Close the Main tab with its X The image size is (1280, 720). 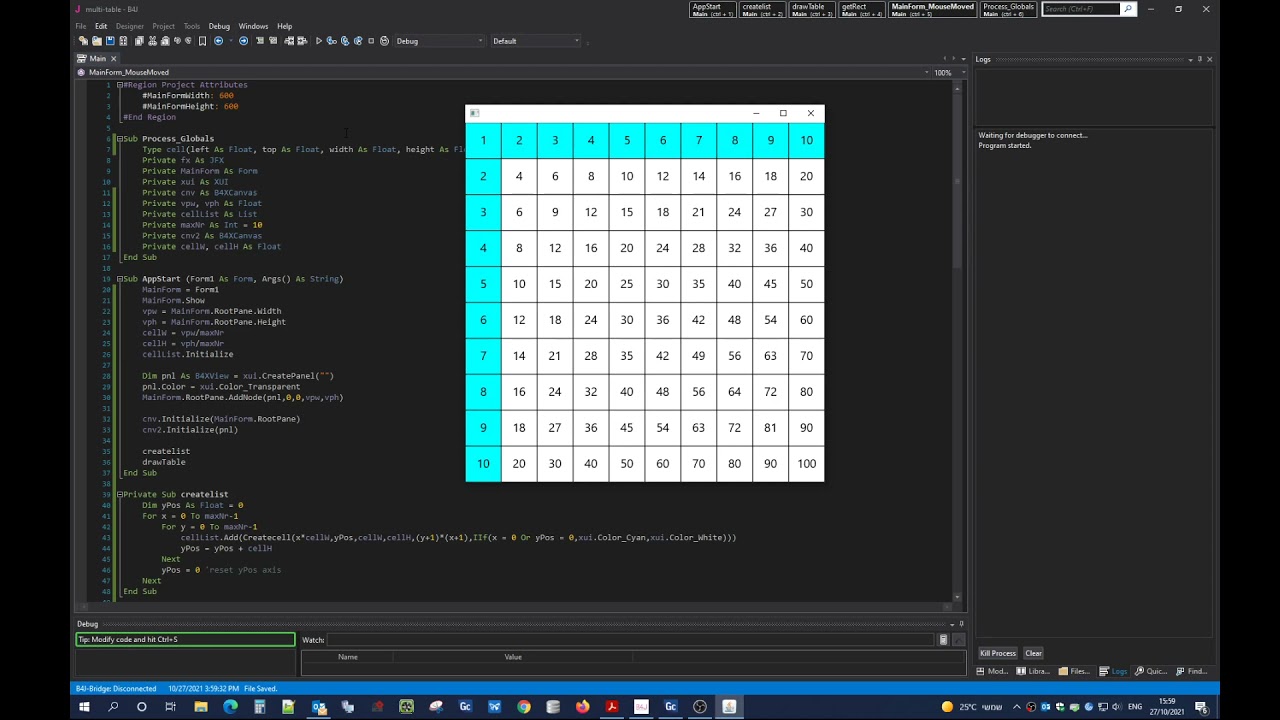point(113,59)
